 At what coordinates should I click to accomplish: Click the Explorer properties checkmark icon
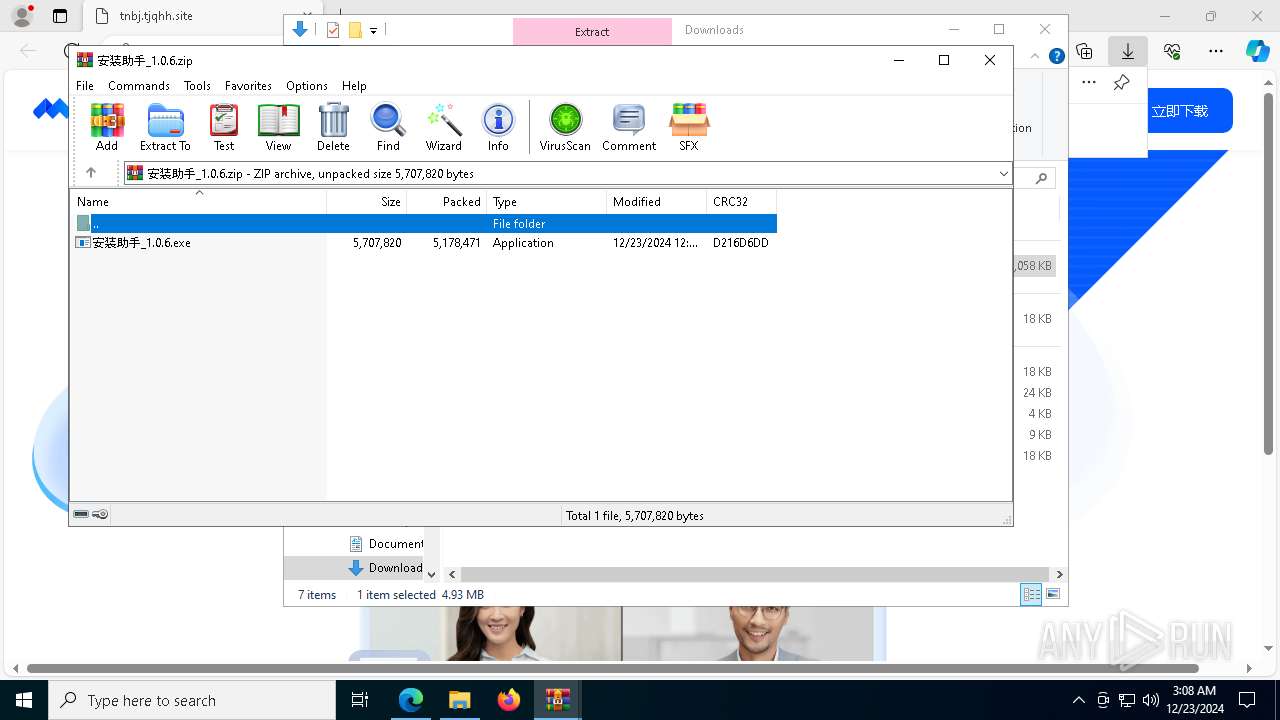tap(333, 30)
